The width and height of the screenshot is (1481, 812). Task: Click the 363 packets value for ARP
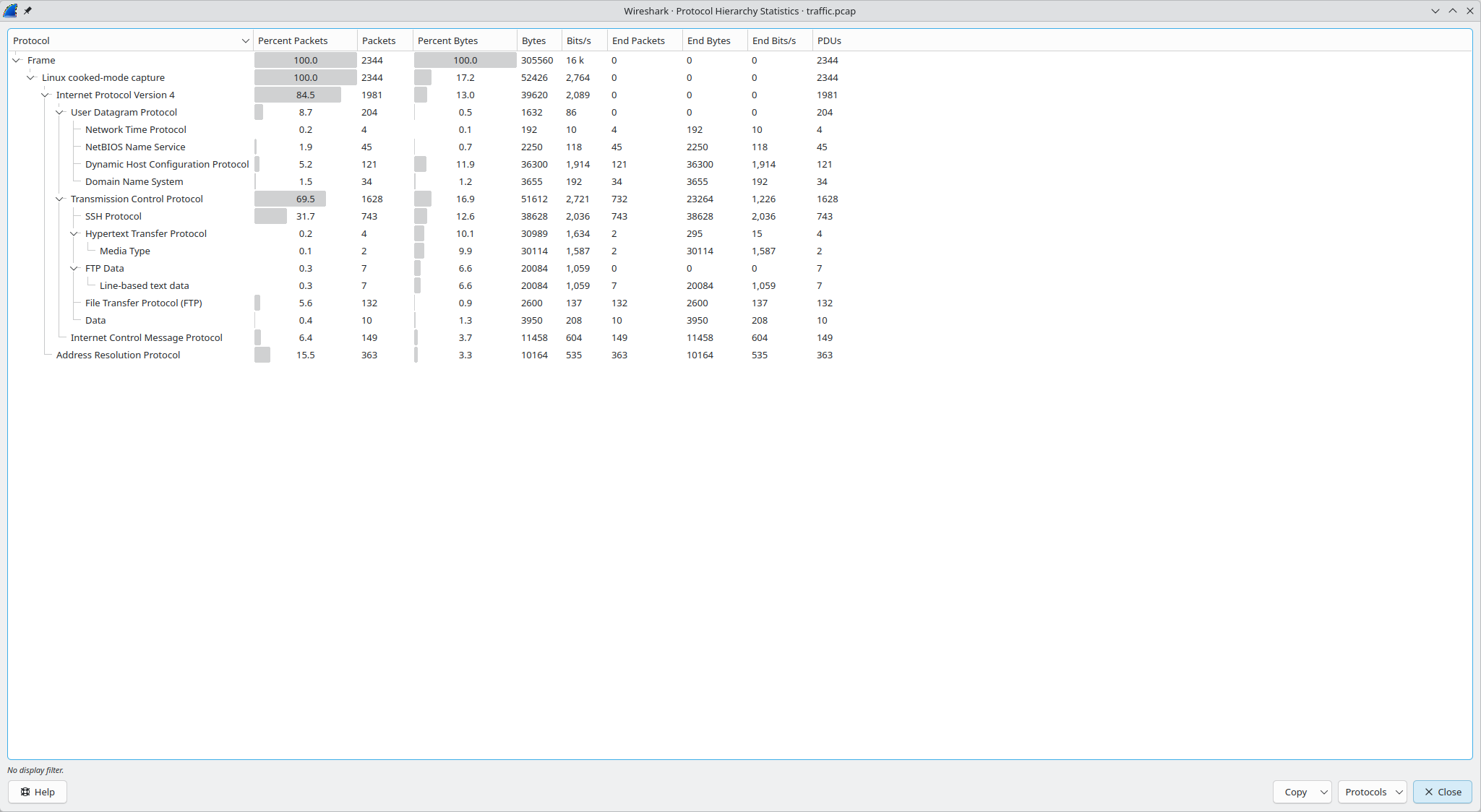pyautogui.click(x=369, y=355)
